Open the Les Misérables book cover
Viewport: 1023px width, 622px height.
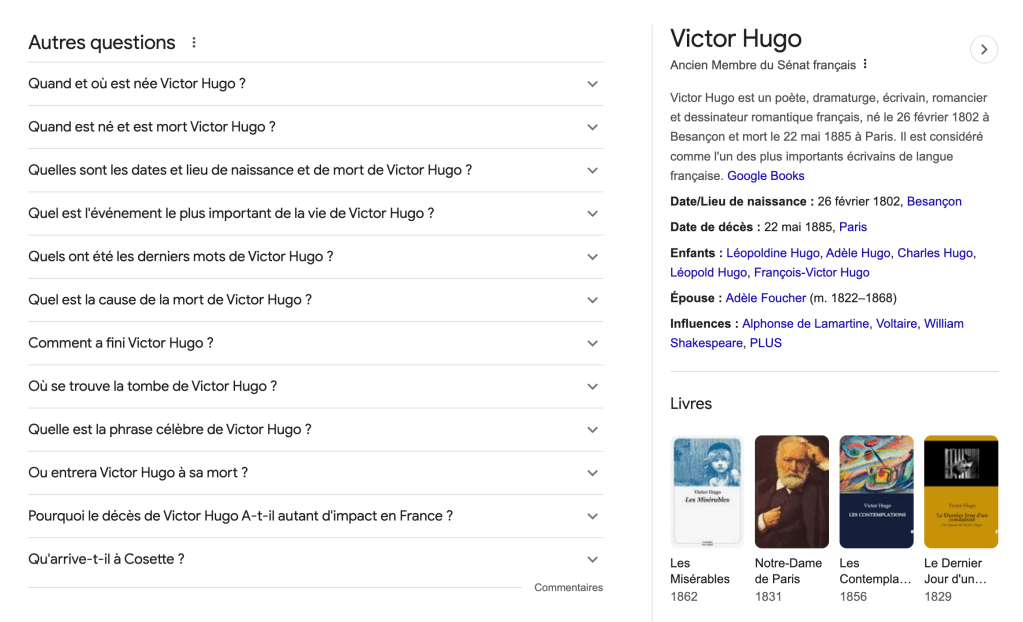tap(706, 492)
